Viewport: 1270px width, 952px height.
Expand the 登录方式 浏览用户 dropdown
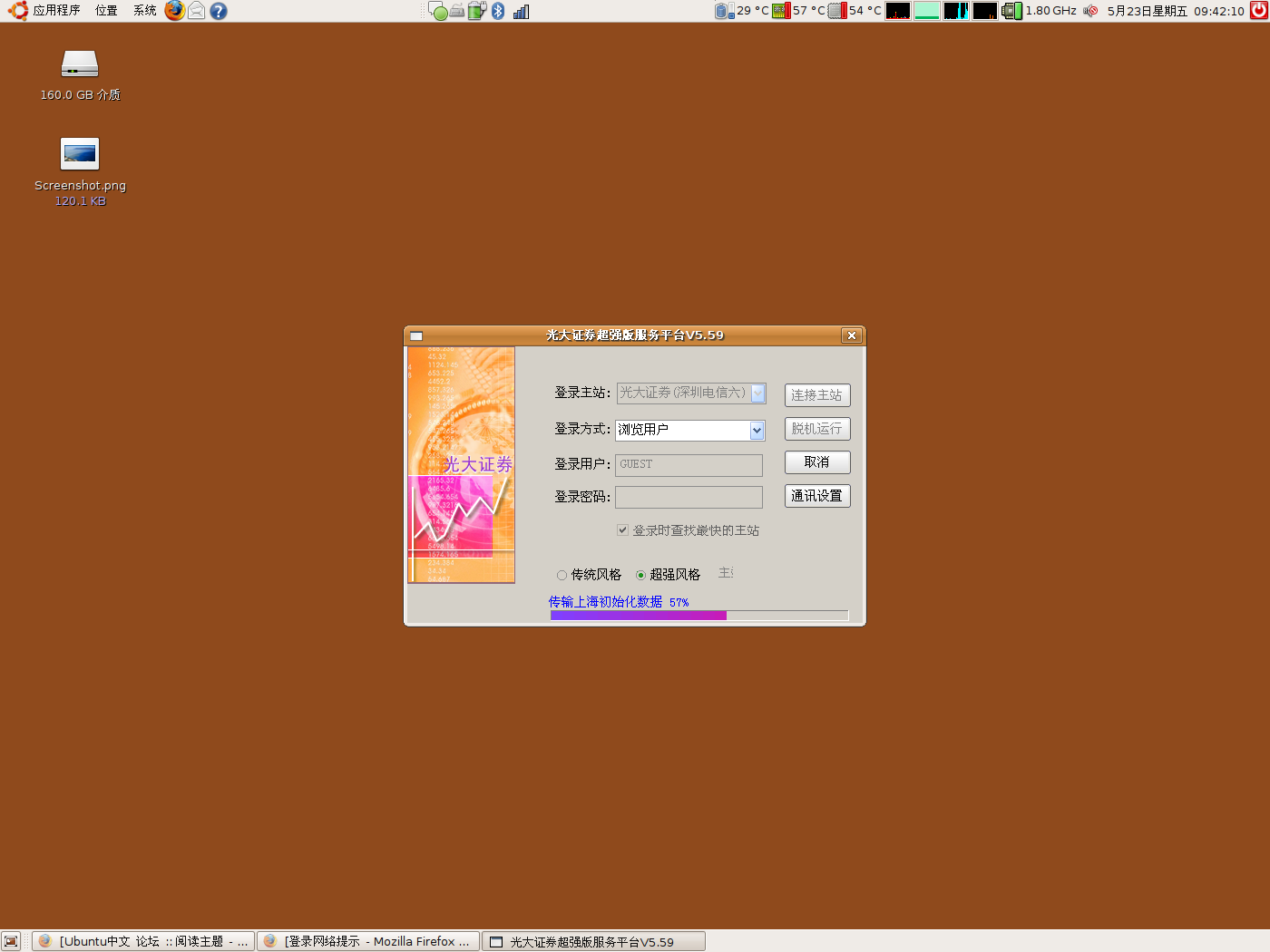(x=757, y=431)
